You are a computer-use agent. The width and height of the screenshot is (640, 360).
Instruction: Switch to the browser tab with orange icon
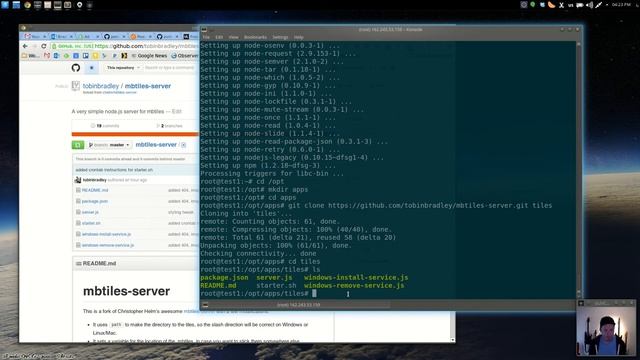140,37
